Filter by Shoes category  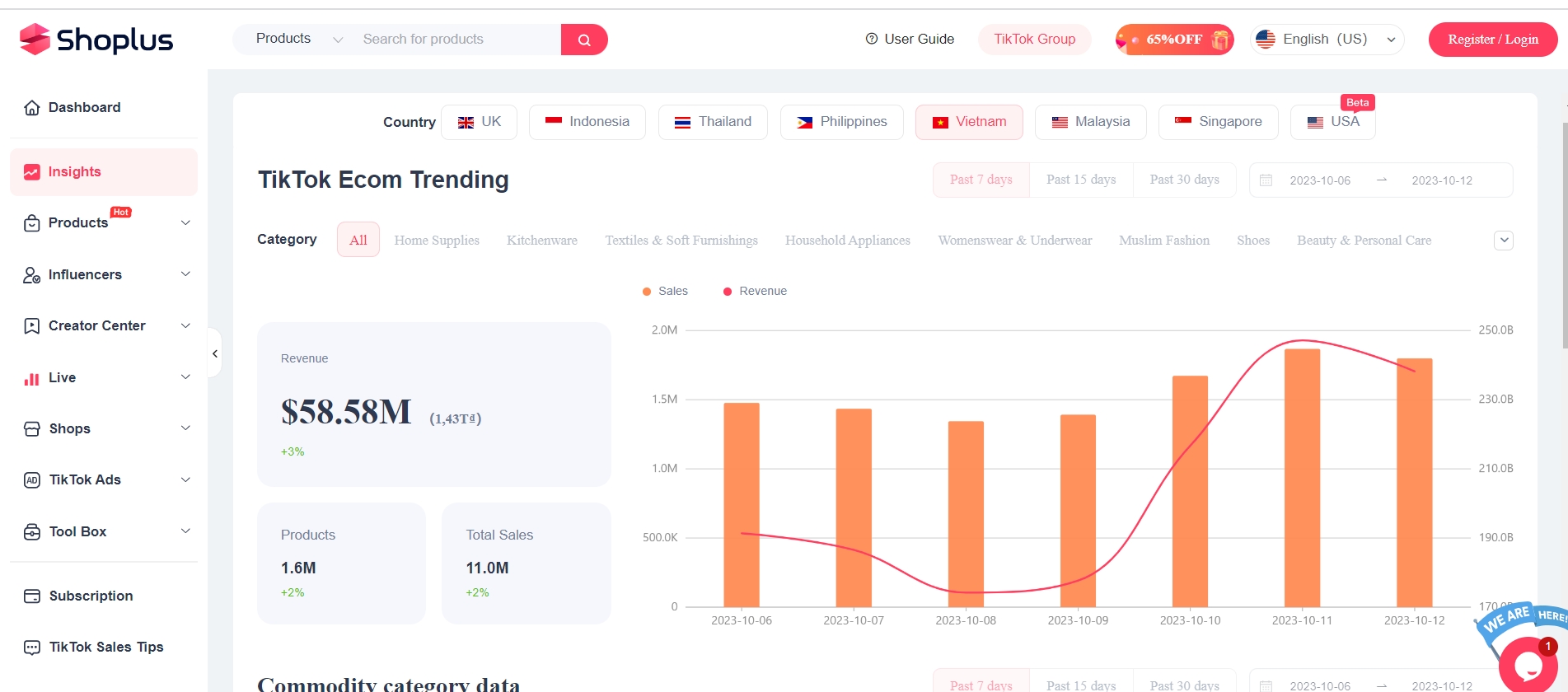[x=1253, y=240]
